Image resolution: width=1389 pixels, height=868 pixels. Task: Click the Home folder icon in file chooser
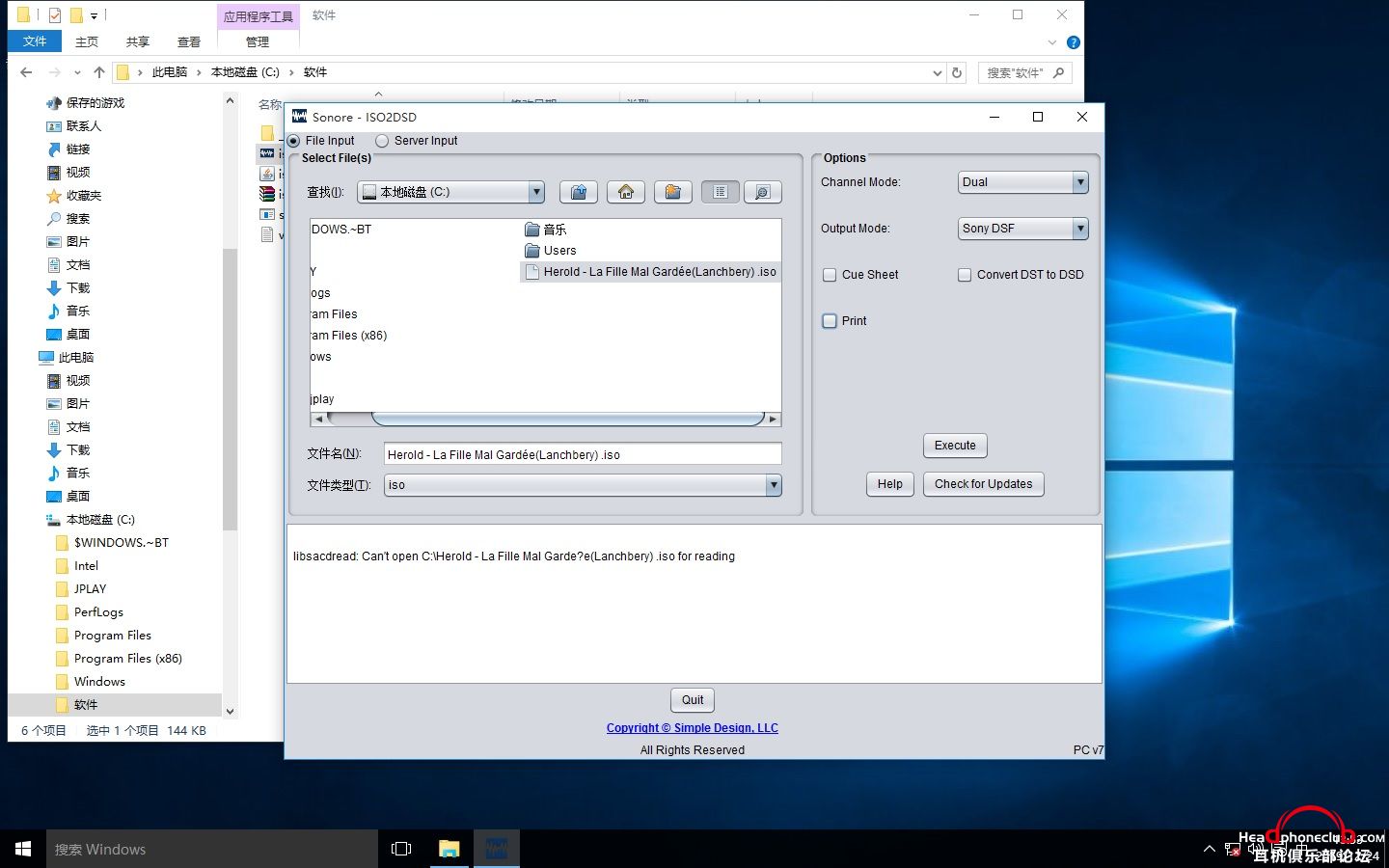(x=626, y=192)
